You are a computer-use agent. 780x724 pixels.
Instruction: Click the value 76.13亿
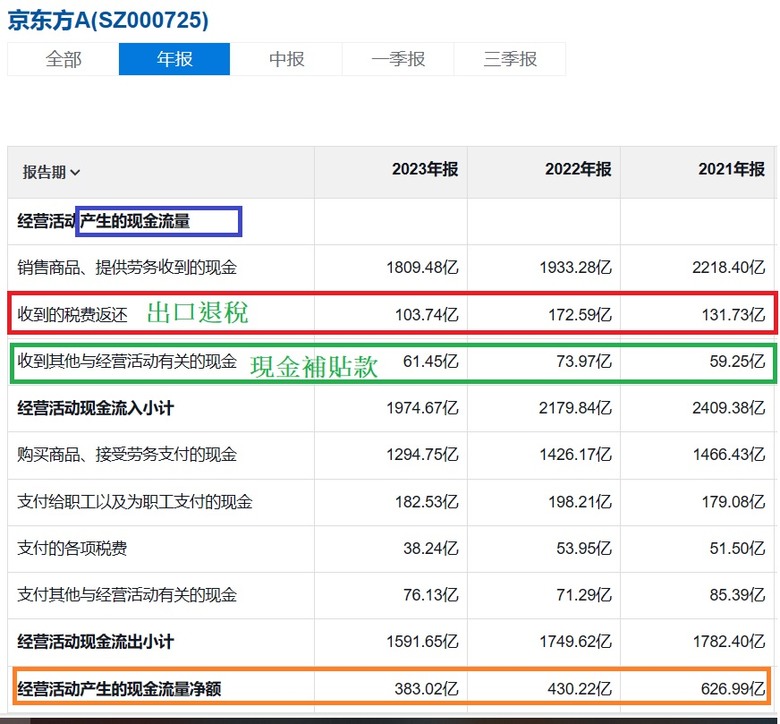click(431, 595)
